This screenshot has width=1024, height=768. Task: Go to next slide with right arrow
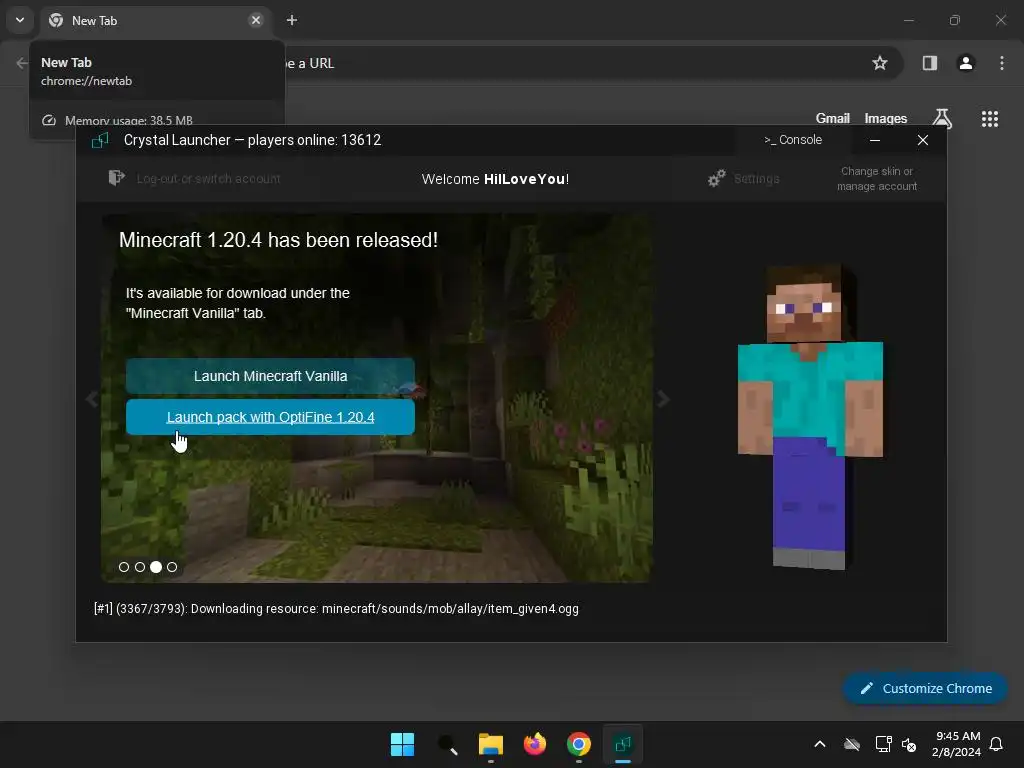663,398
